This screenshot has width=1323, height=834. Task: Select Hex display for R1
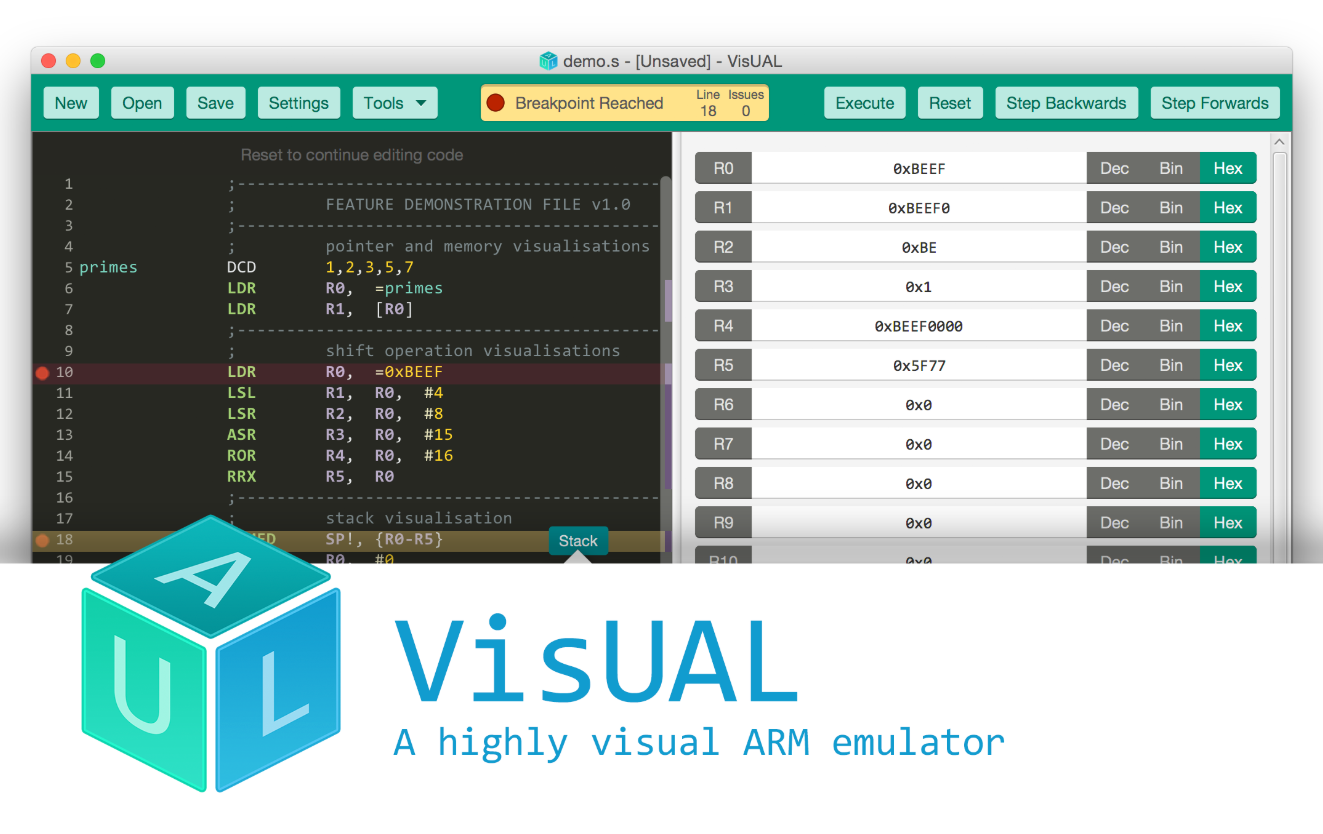tap(1228, 208)
